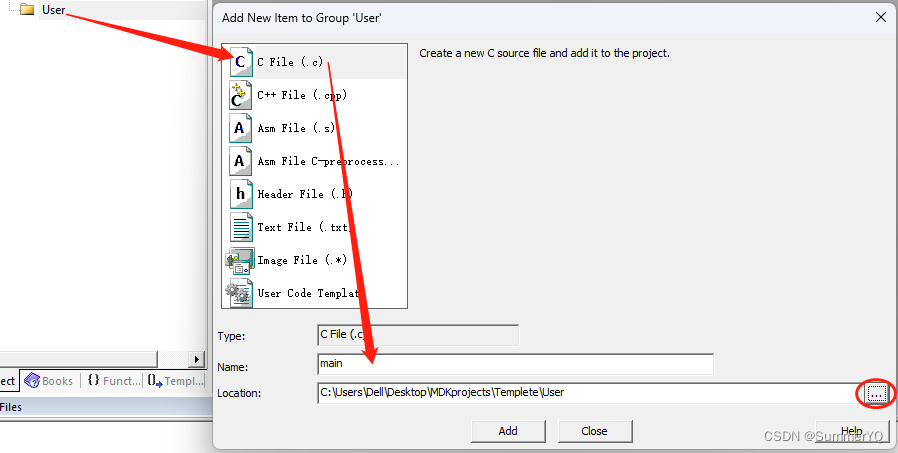Click the Location path field

pos(590,393)
